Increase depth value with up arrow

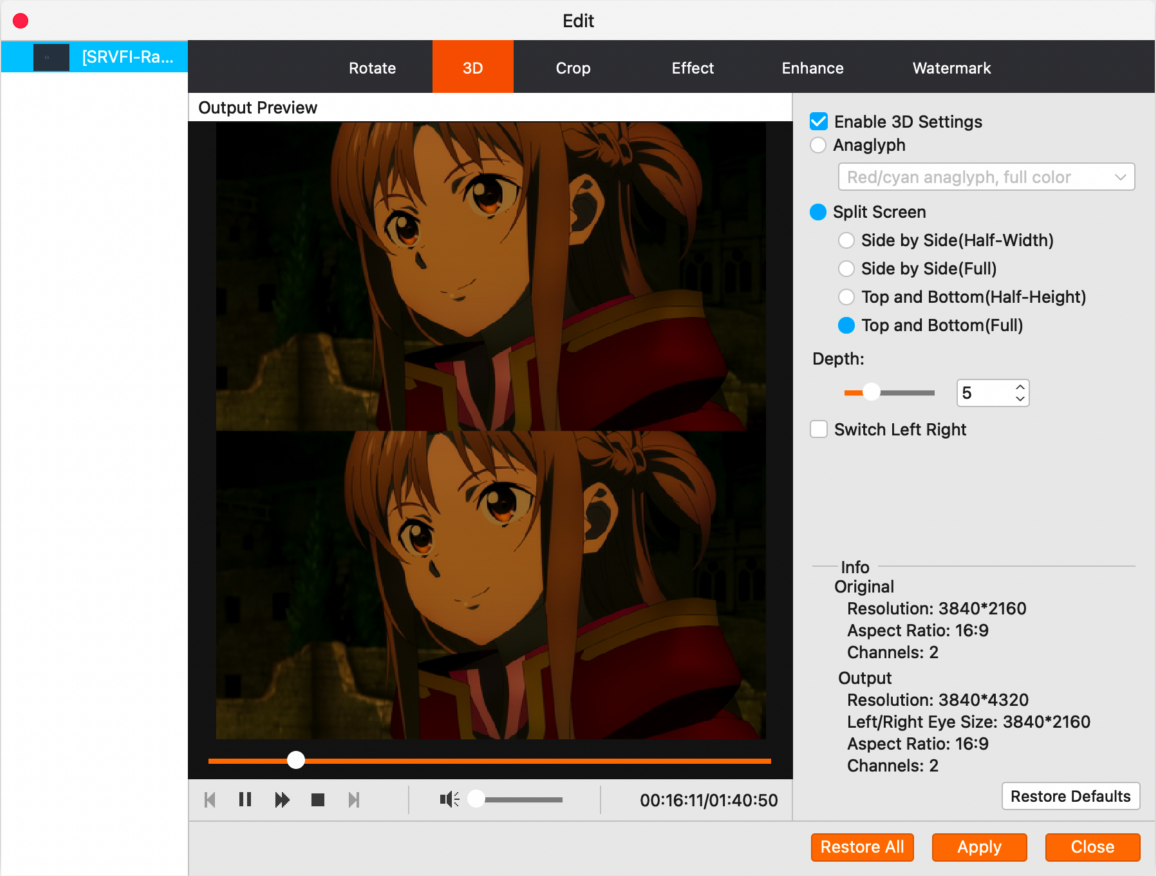coord(1020,386)
